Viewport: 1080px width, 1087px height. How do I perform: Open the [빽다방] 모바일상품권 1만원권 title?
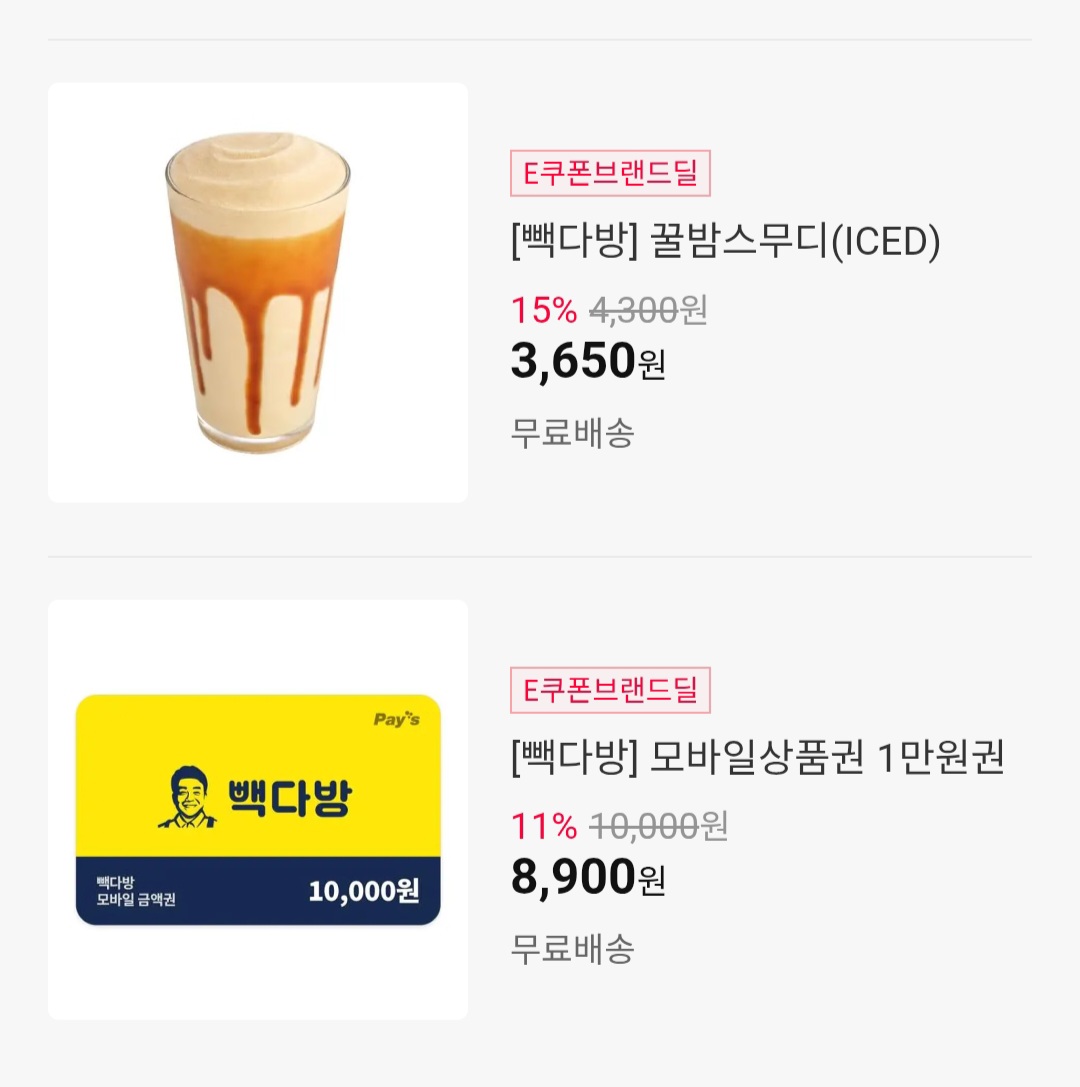(757, 757)
